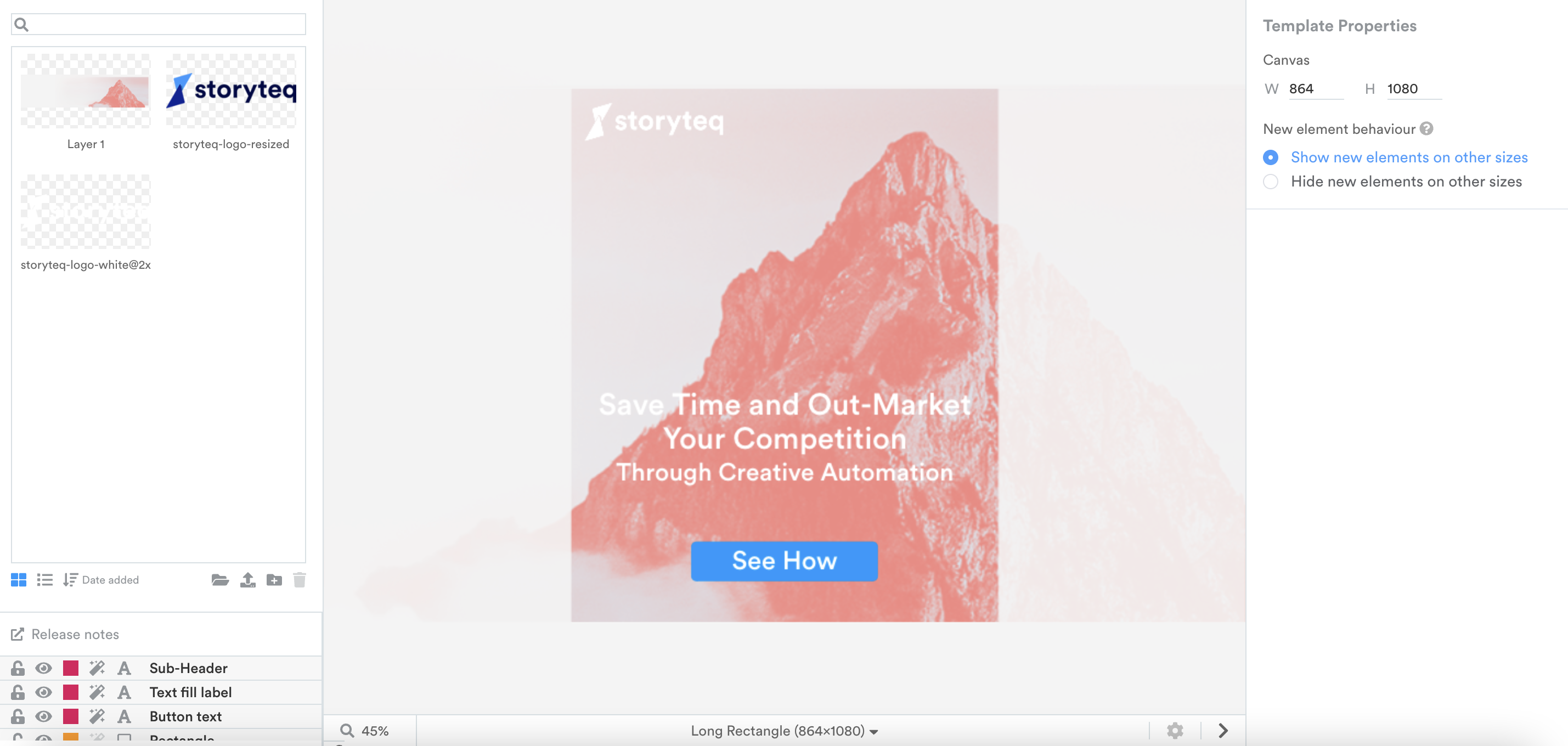Select list view icon in asset panel

click(44, 580)
